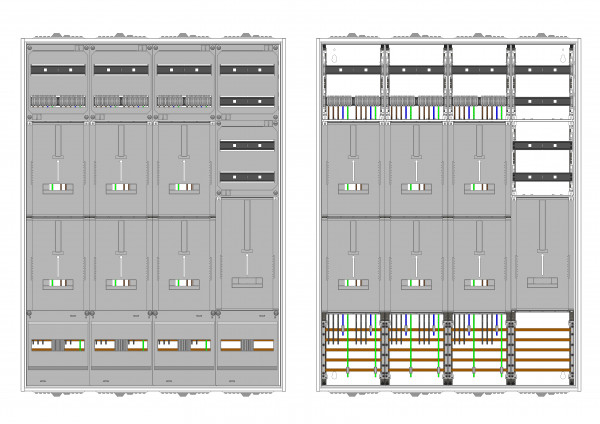Click terminal block of left cabinet's first lower meter panel
This screenshot has height=424, width=600.
point(58,284)
